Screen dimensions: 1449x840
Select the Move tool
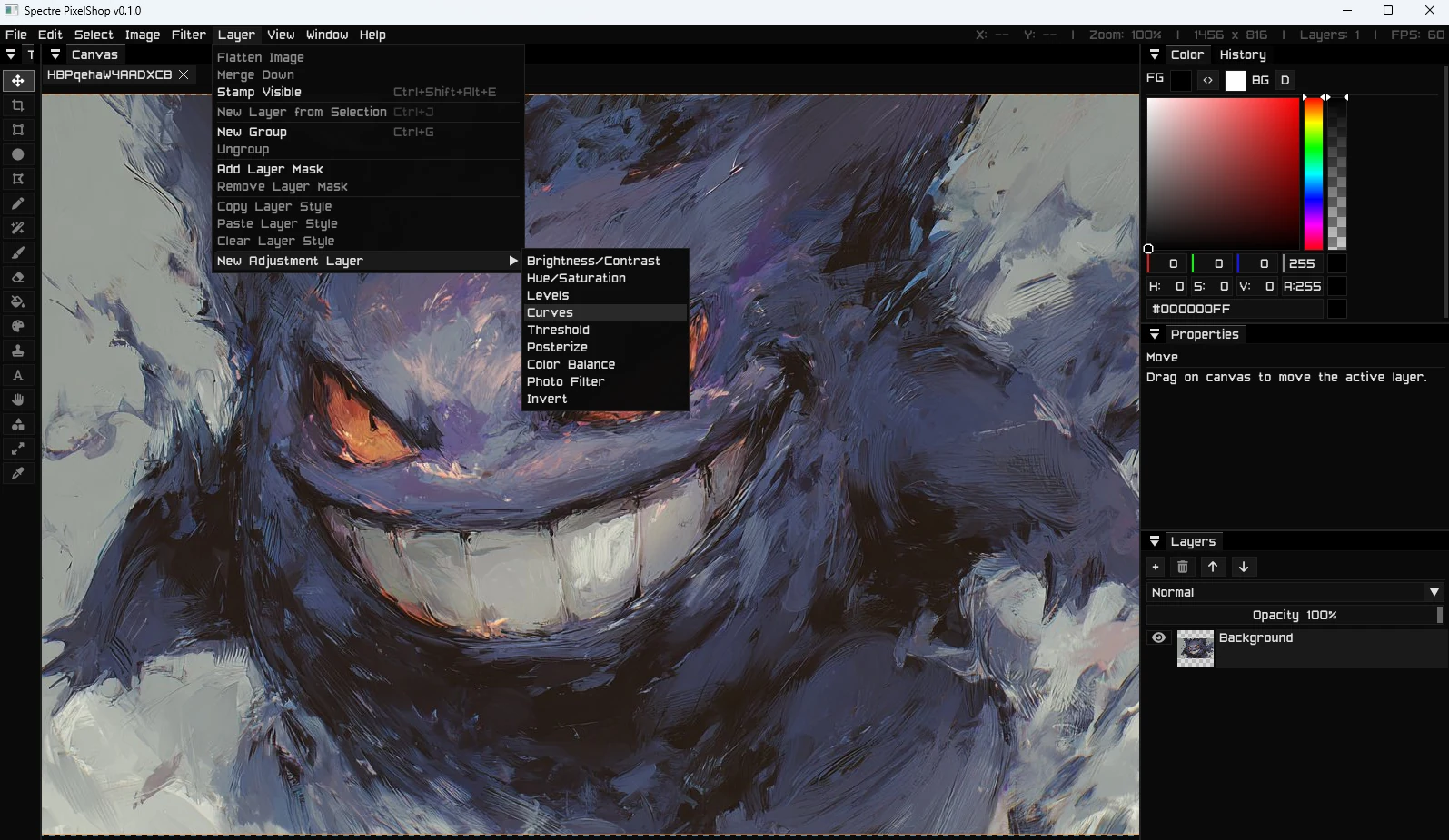click(x=17, y=81)
